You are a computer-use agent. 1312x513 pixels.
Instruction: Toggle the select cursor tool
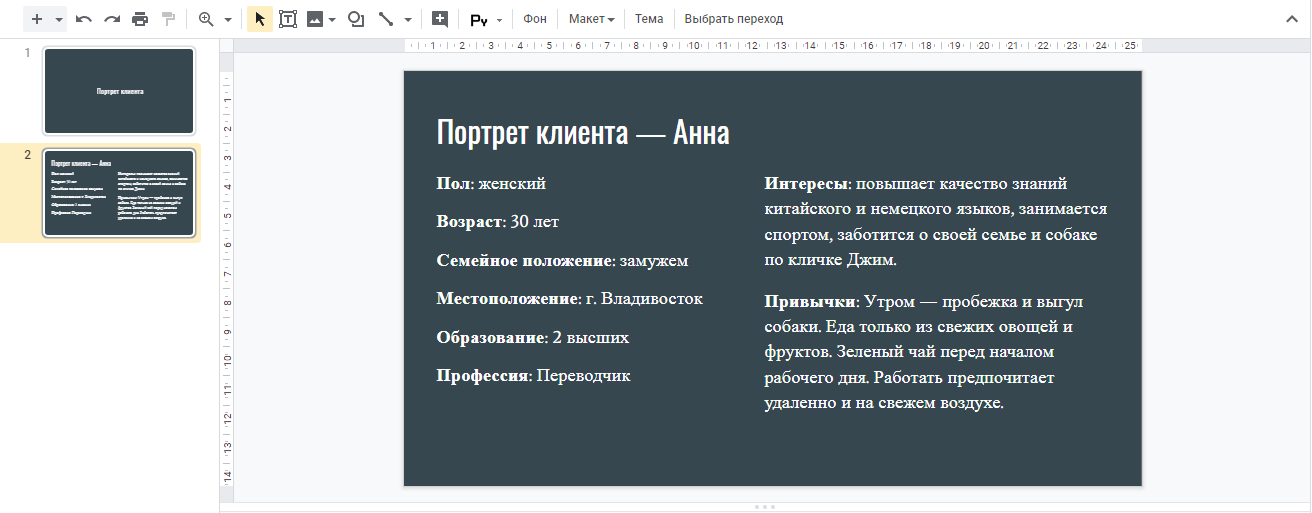pyautogui.click(x=260, y=19)
